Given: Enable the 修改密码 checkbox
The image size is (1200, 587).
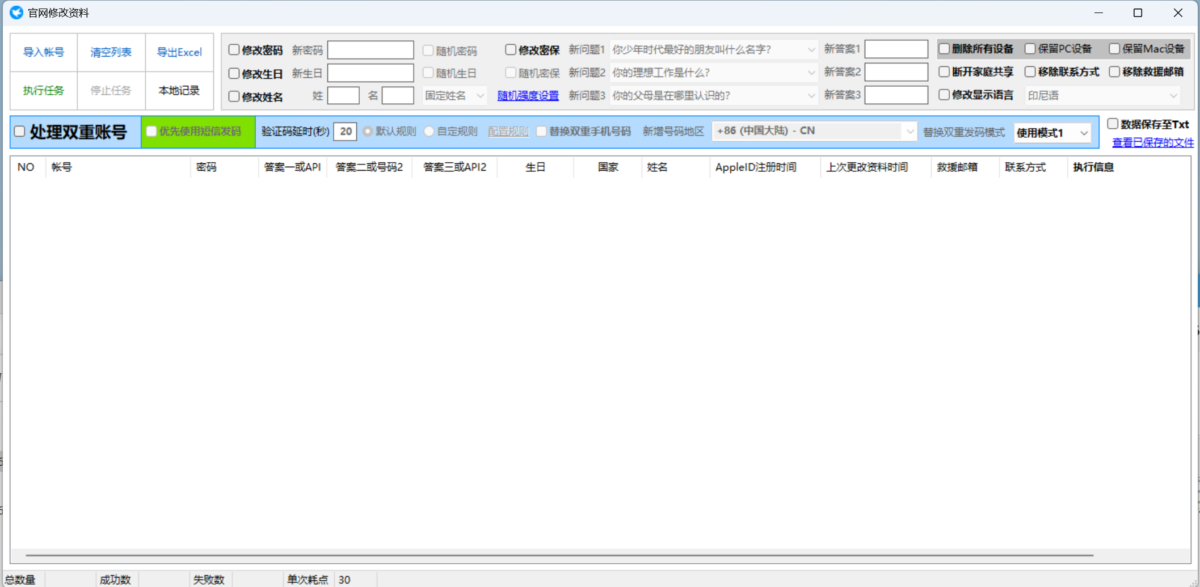Looking at the screenshot, I should click(234, 50).
